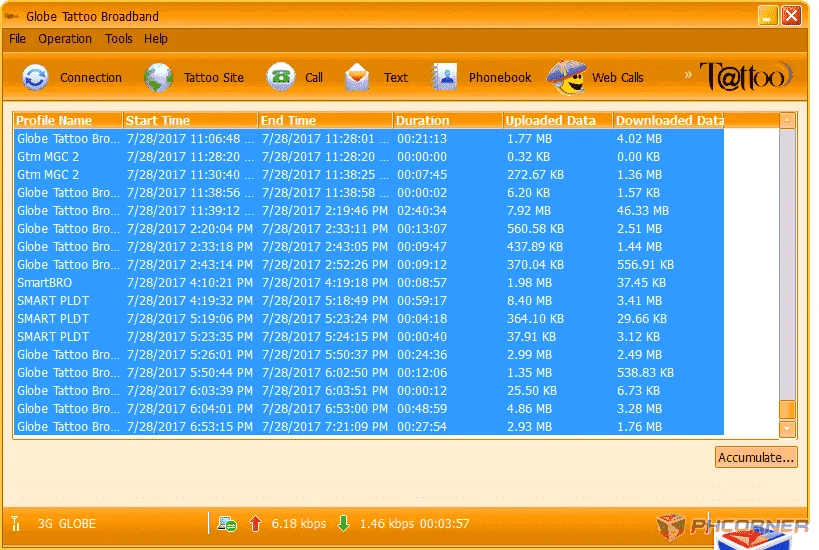Click uploaded data 272.67 KB cell
Screen dimensions: 819x550
click(x=535, y=174)
